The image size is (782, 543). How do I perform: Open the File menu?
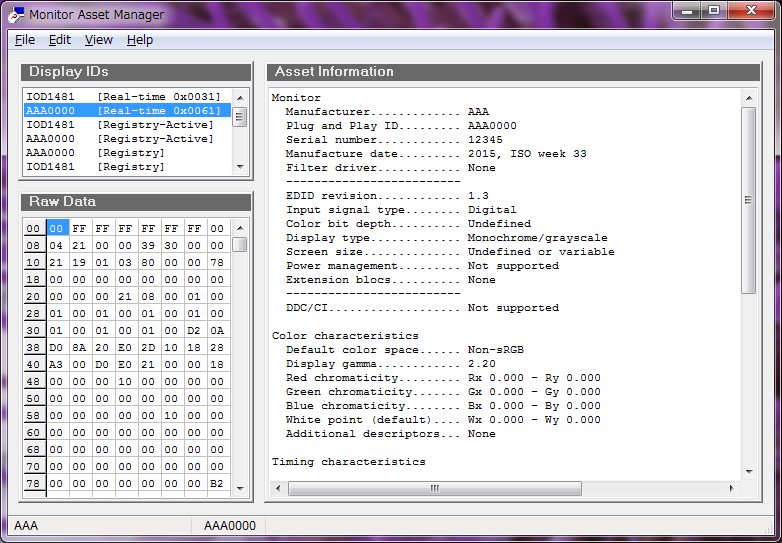(24, 40)
